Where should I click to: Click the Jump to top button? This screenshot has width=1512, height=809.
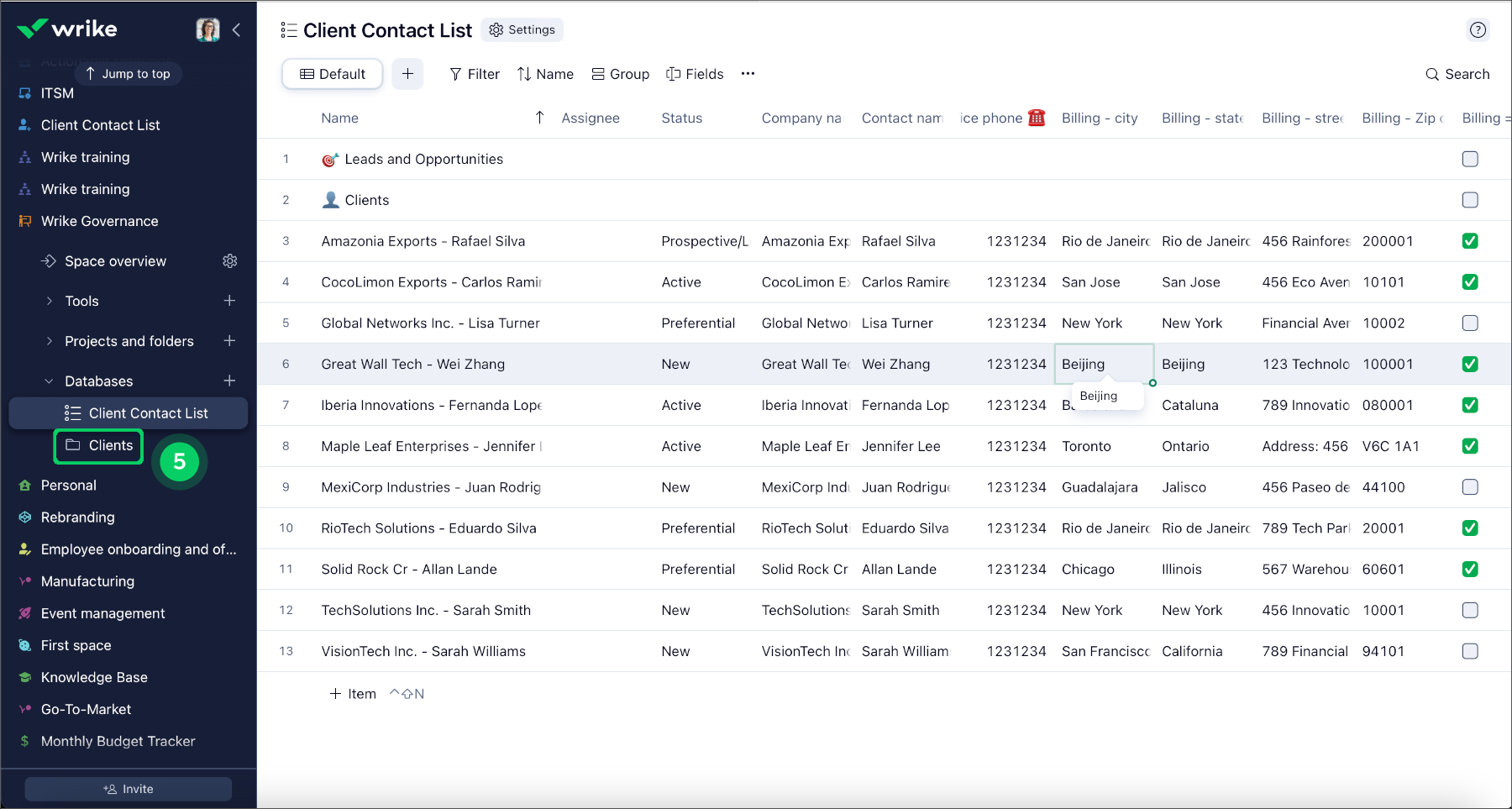(128, 73)
